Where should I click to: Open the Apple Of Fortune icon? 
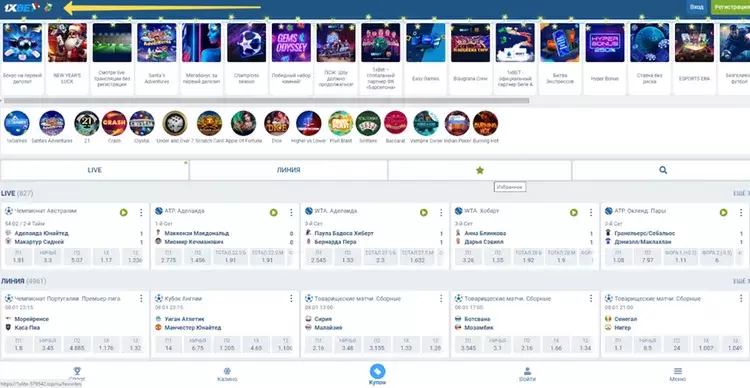(x=243, y=123)
